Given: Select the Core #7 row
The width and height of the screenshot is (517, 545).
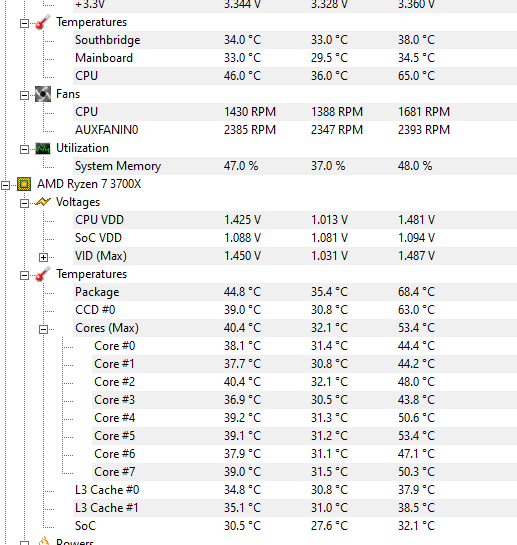Looking at the screenshot, I should coord(304,472).
